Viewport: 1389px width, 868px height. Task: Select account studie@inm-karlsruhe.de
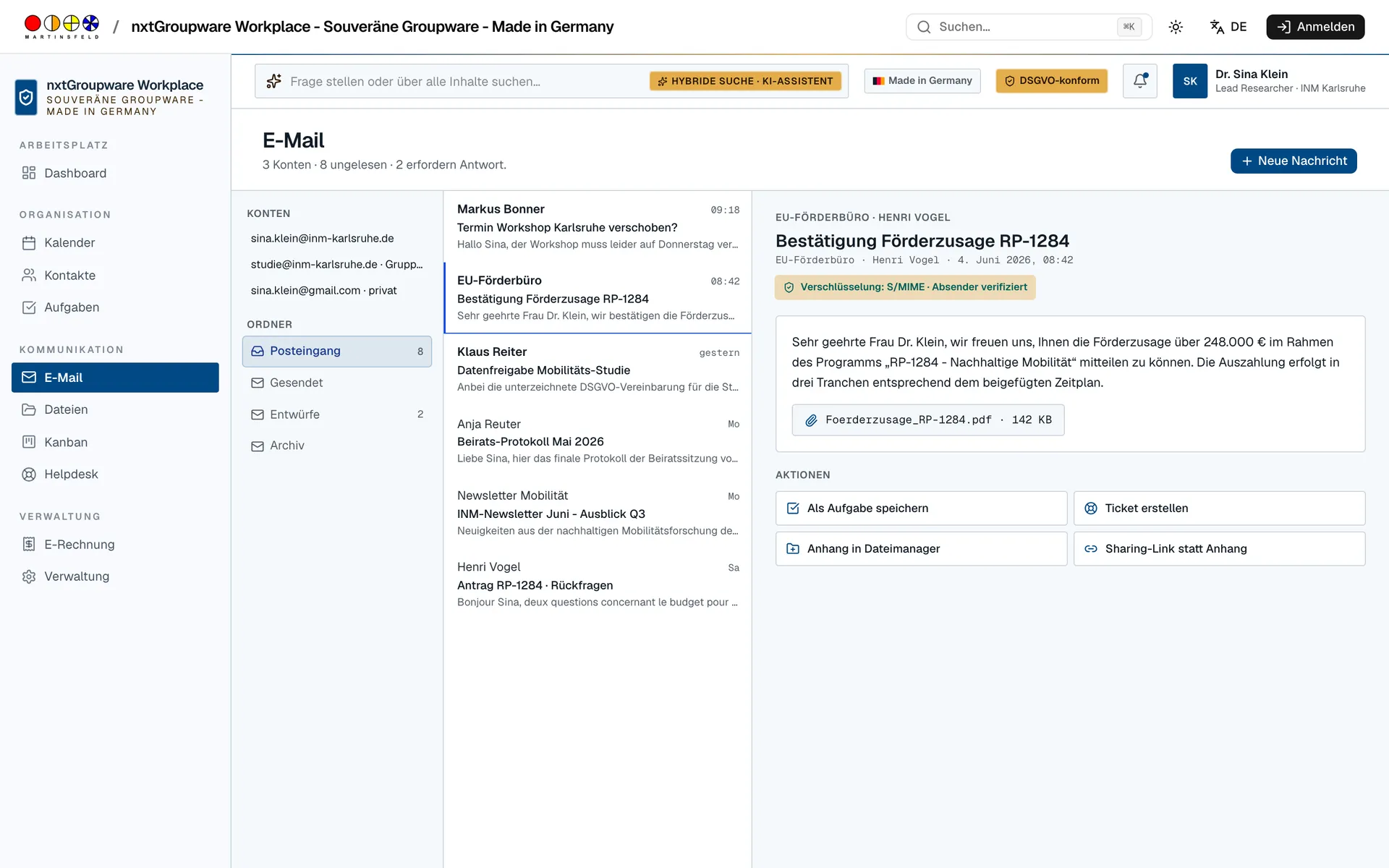[x=337, y=264]
